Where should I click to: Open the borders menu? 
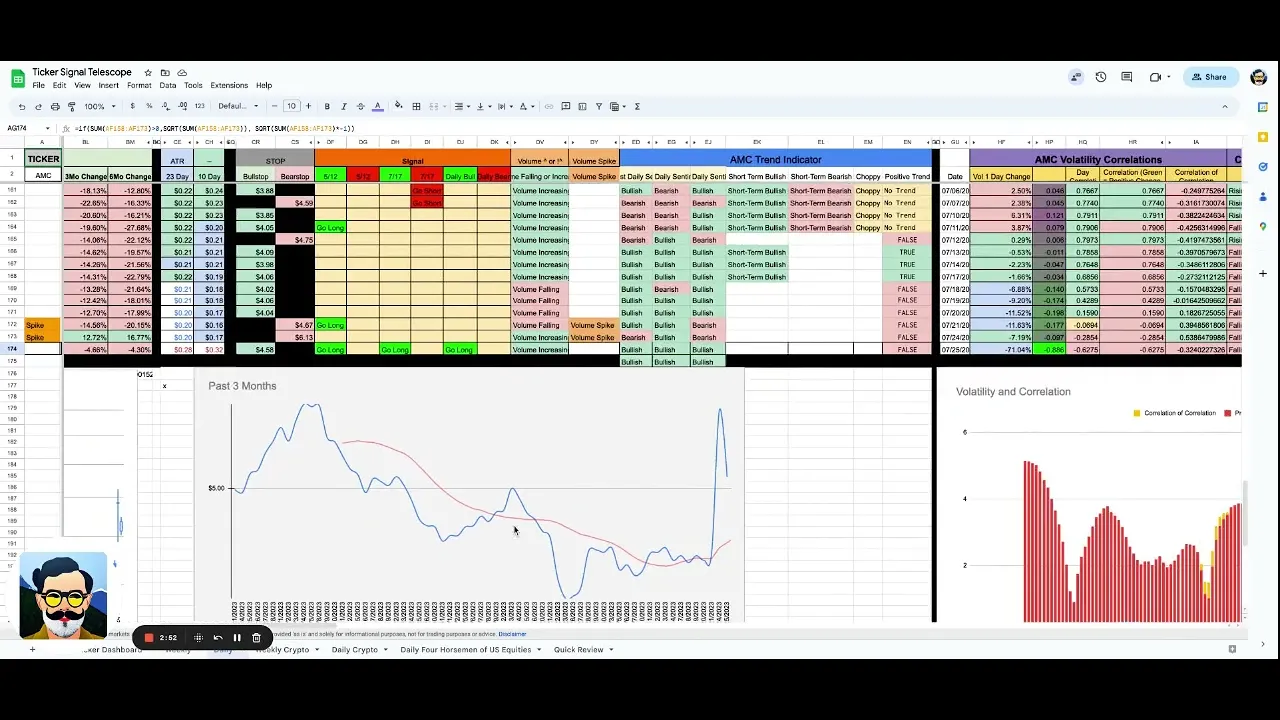pyautogui.click(x=416, y=106)
